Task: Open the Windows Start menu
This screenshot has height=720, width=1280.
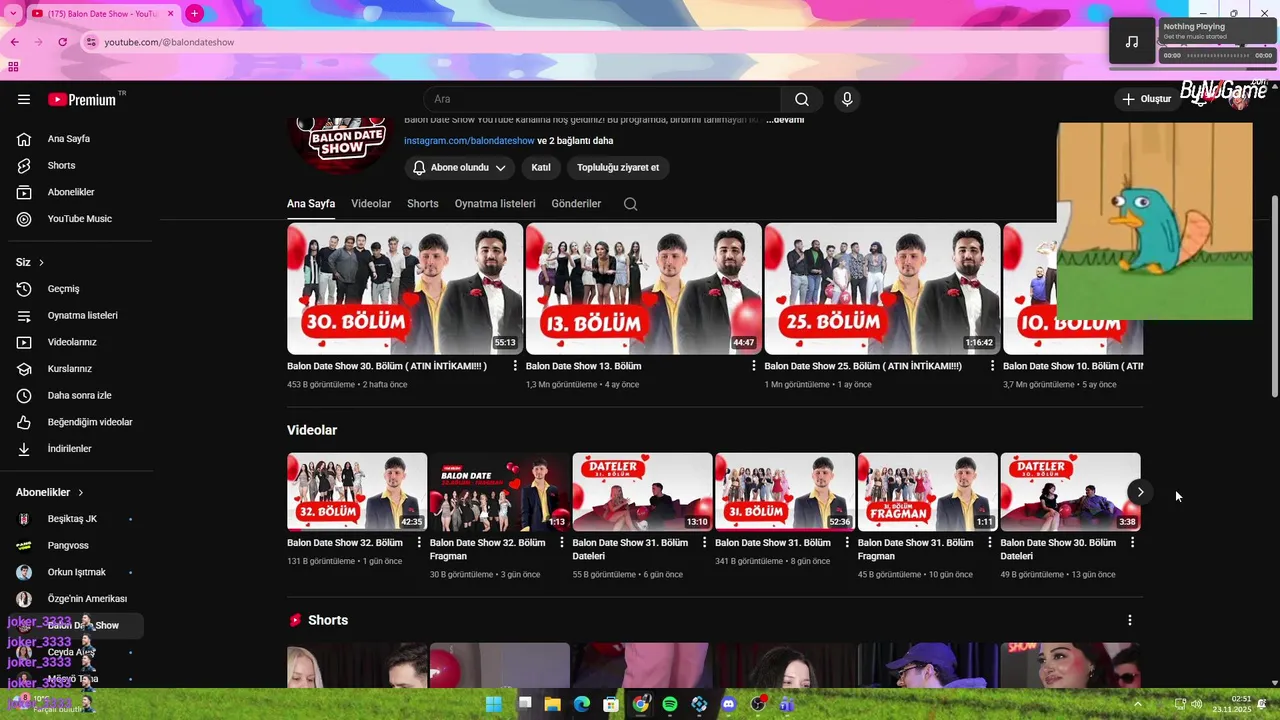Action: click(x=494, y=704)
